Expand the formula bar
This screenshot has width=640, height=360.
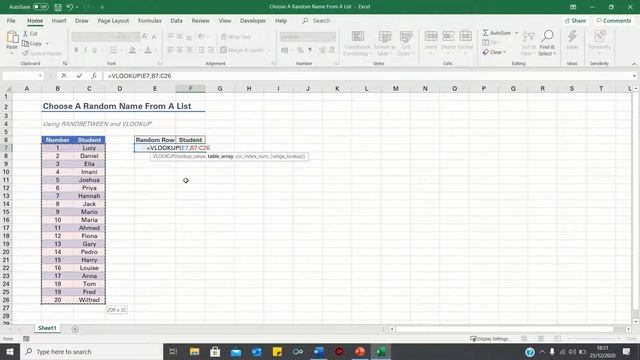click(634, 76)
